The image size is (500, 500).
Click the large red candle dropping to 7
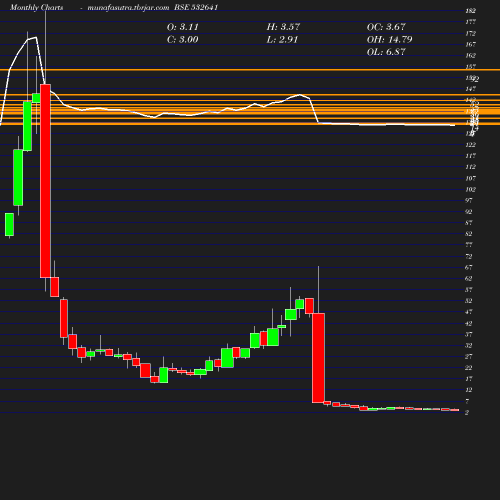tap(318, 358)
